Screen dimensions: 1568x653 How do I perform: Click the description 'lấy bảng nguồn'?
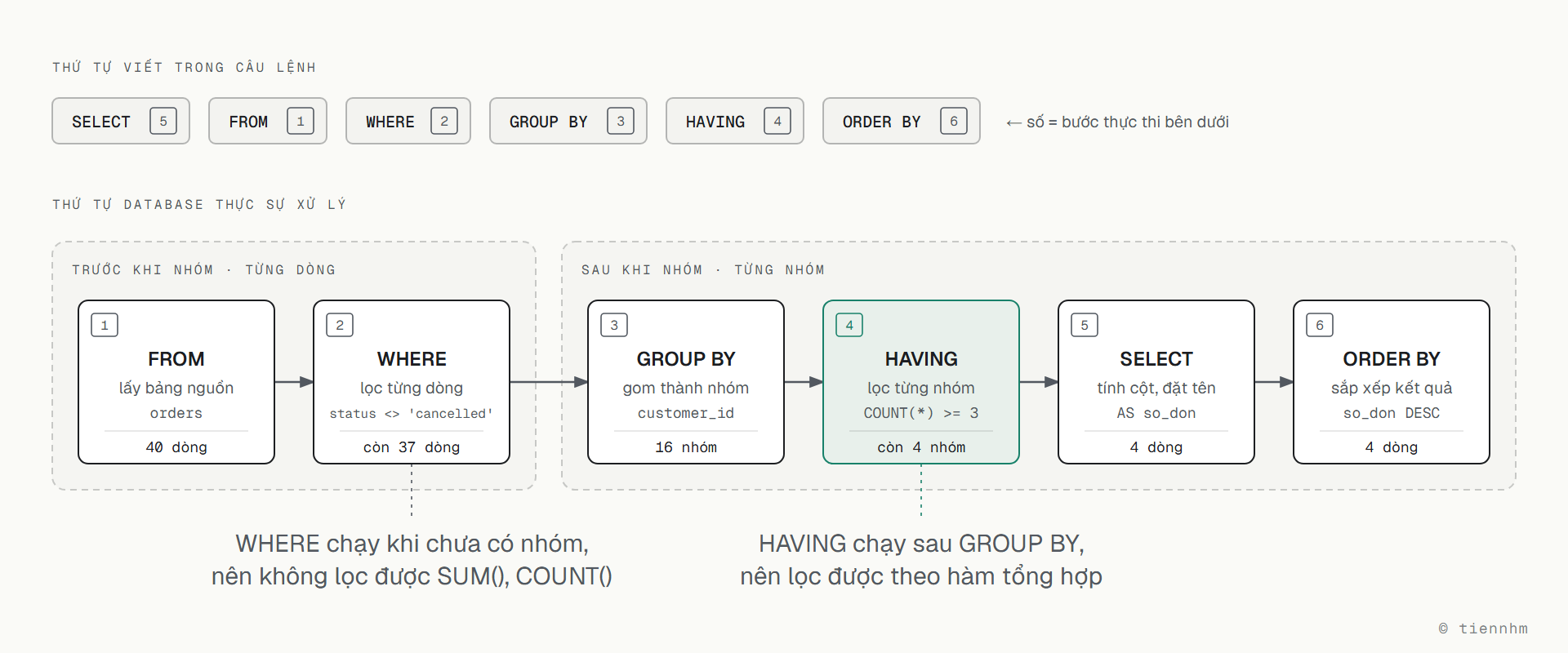(176, 388)
